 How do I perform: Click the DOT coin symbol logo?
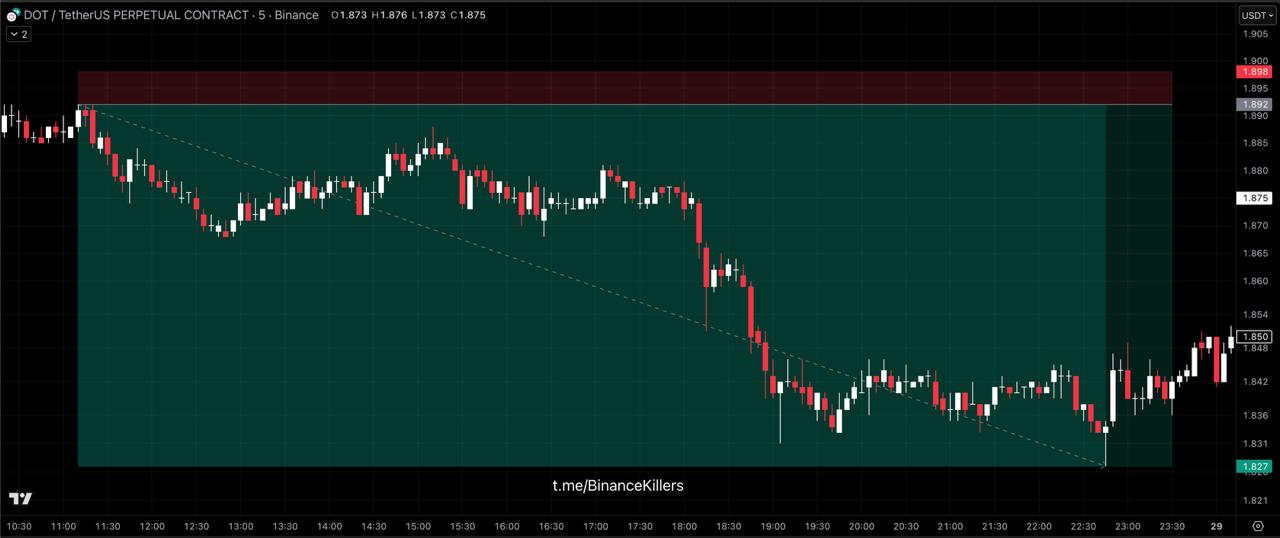pyautogui.click(x=13, y=15)
